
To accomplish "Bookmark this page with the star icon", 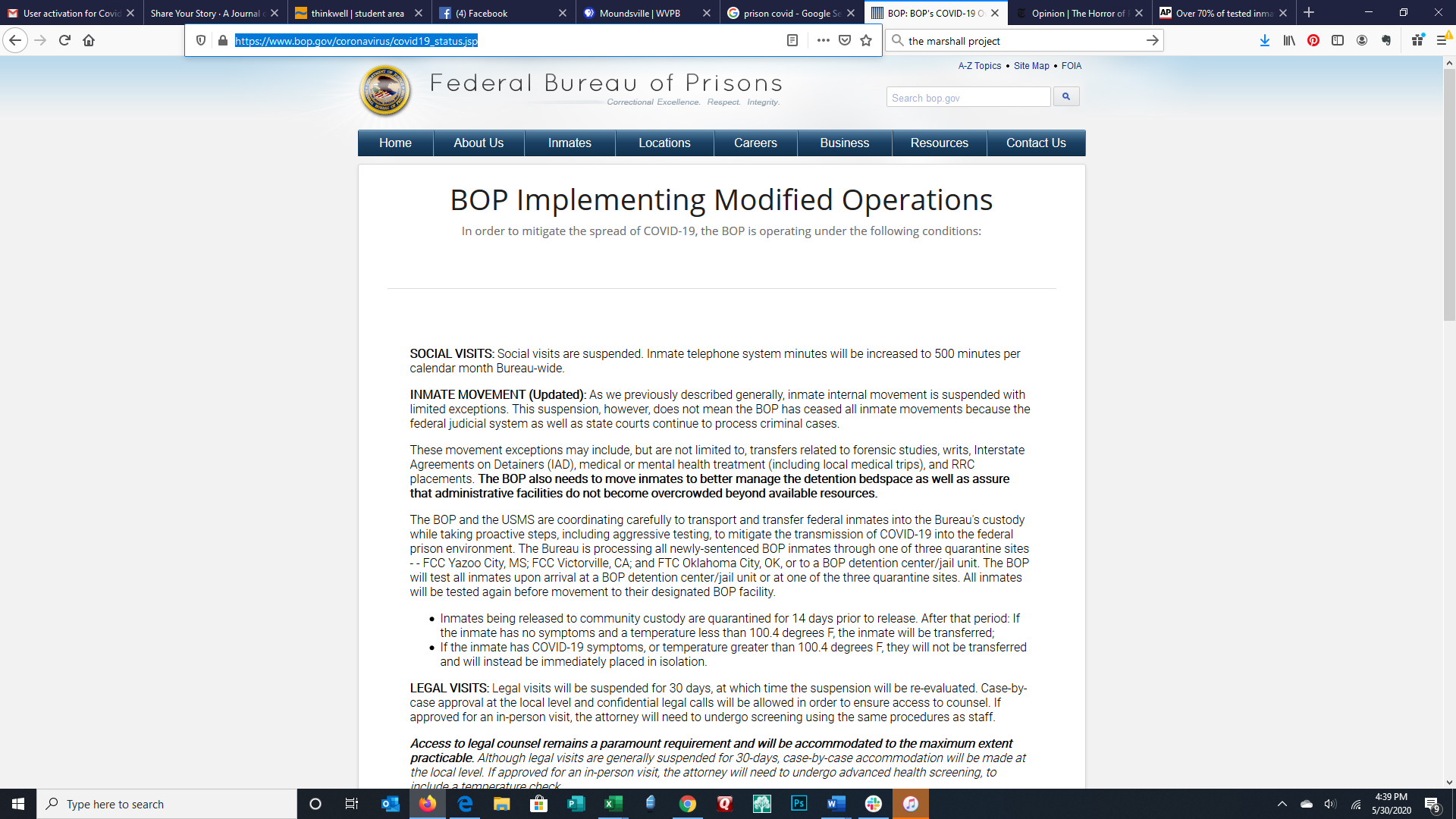I will click(866, 41).
